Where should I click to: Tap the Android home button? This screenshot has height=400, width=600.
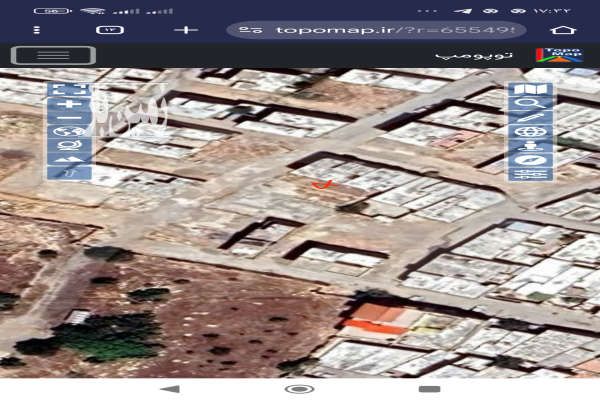point(300,389)
